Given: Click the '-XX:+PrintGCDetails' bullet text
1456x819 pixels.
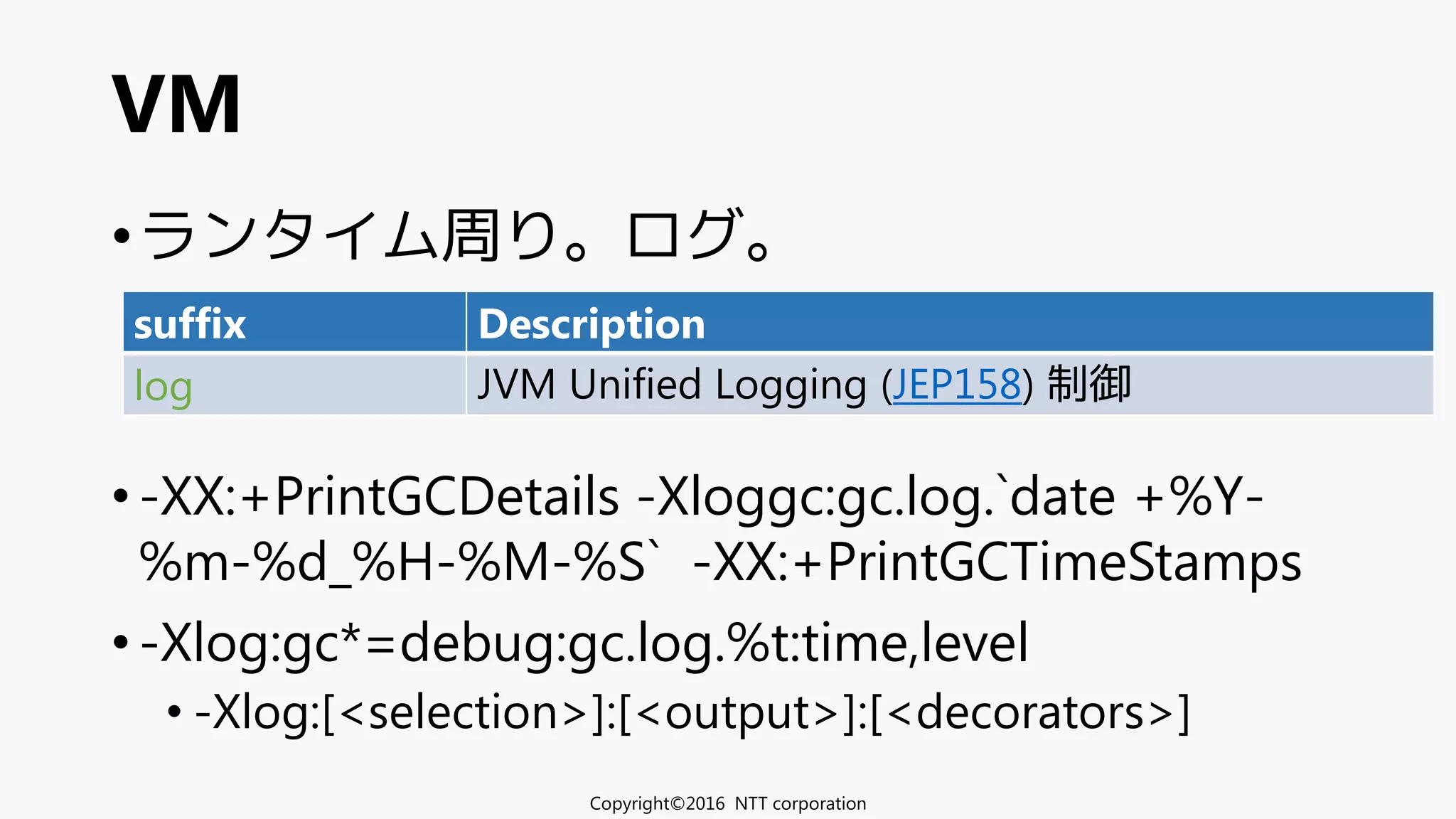Looking at the screenshot, I should 380,496.
